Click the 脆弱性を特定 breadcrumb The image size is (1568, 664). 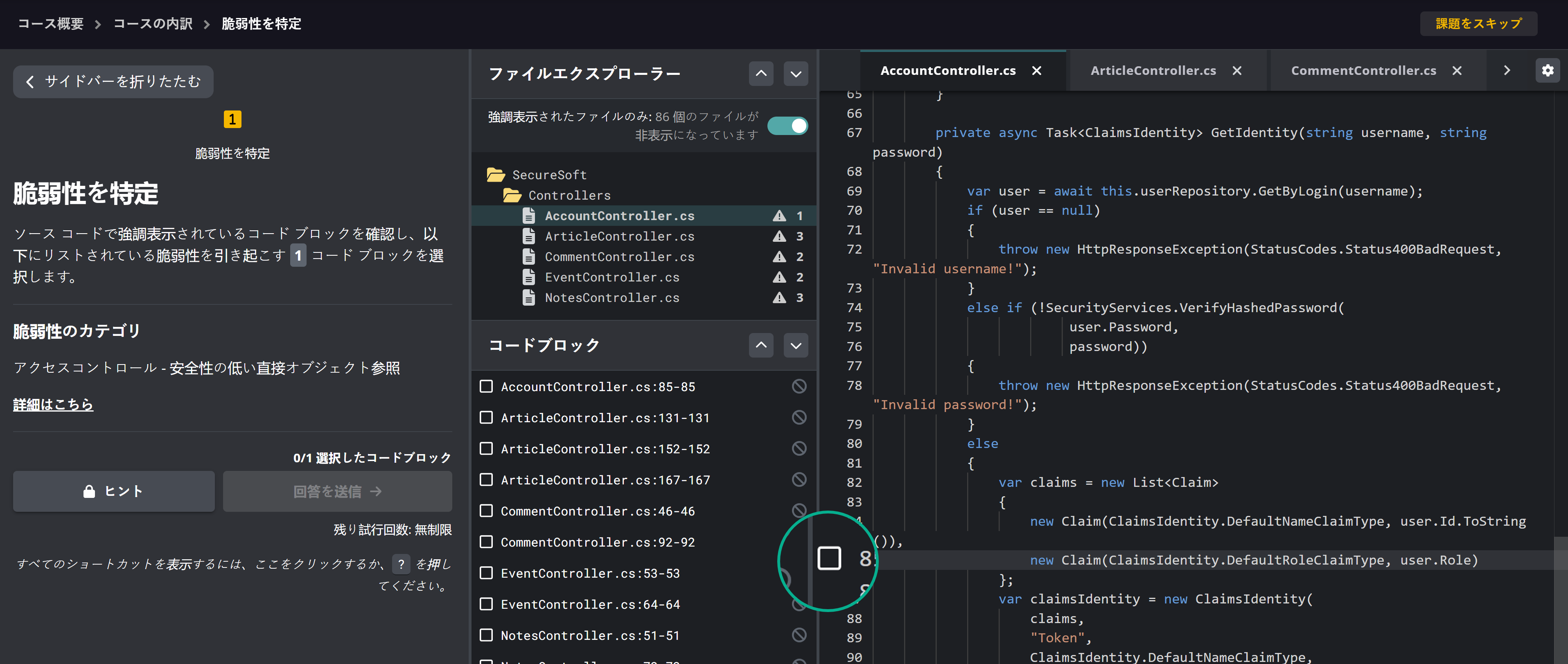(261, 24)
